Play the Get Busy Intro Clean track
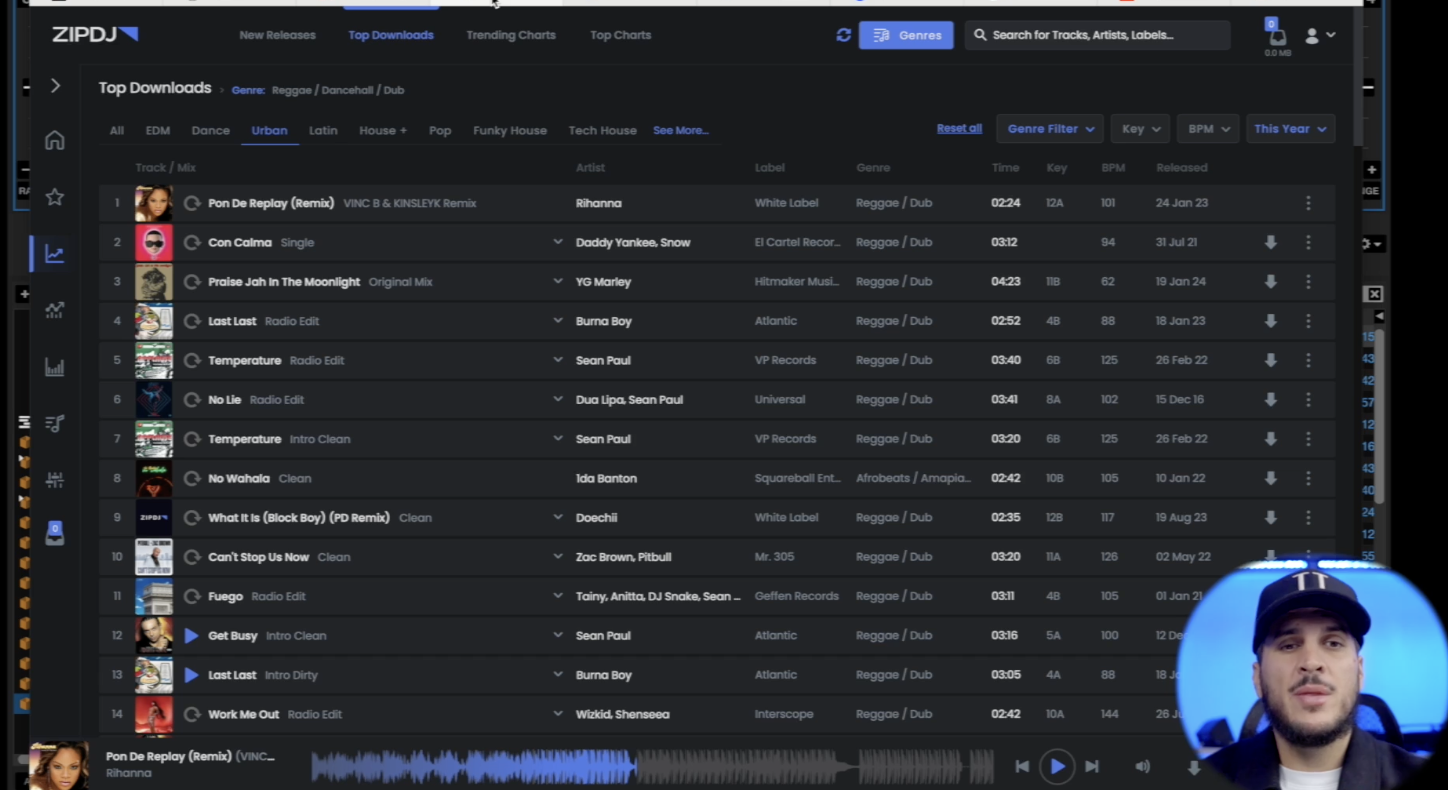The image size is (1448, 790). 192,636
